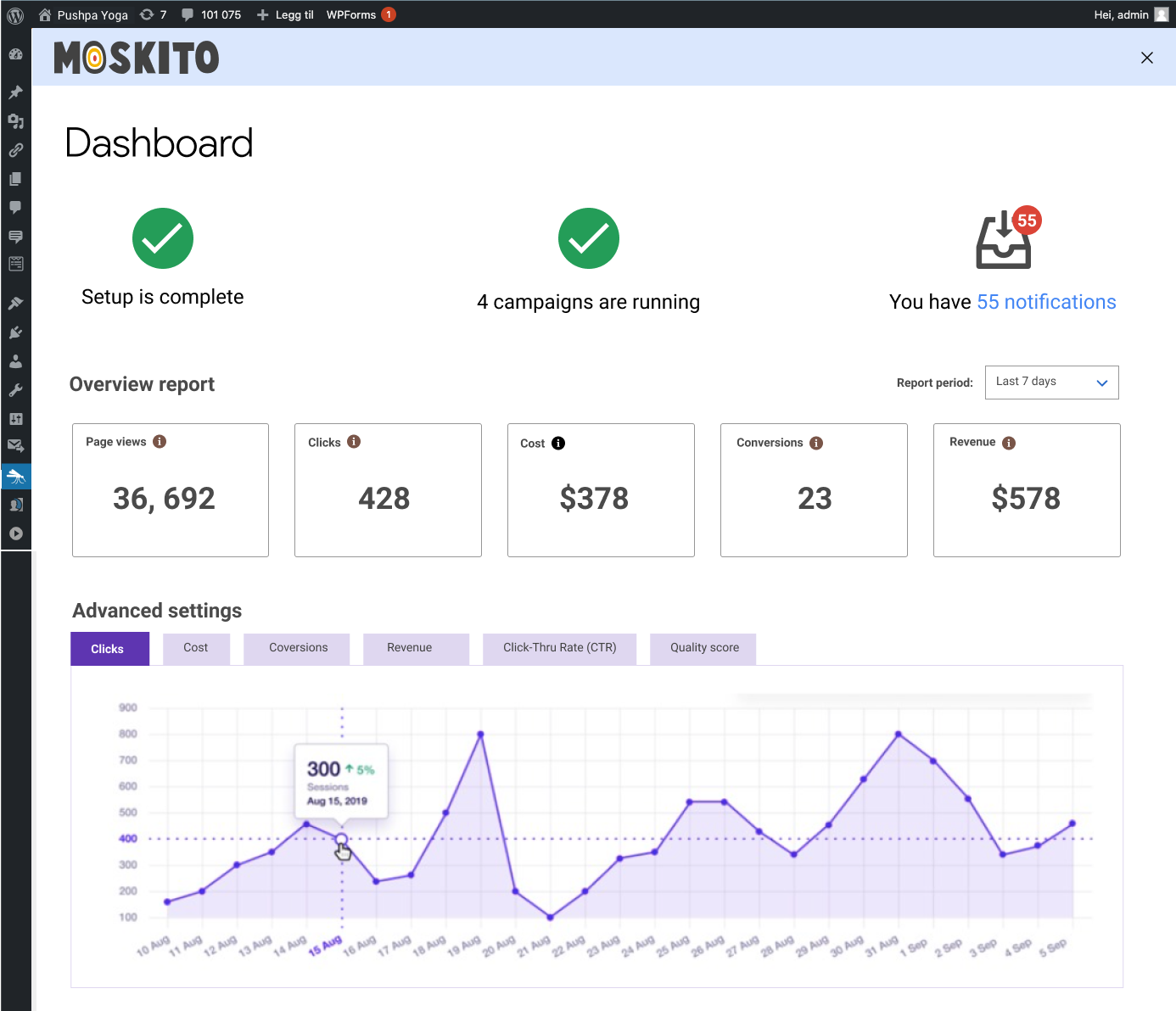This screenshot has height=1011, width=1176.
Task: Open Tools via the wrench icon
Action: click(15, 390)
